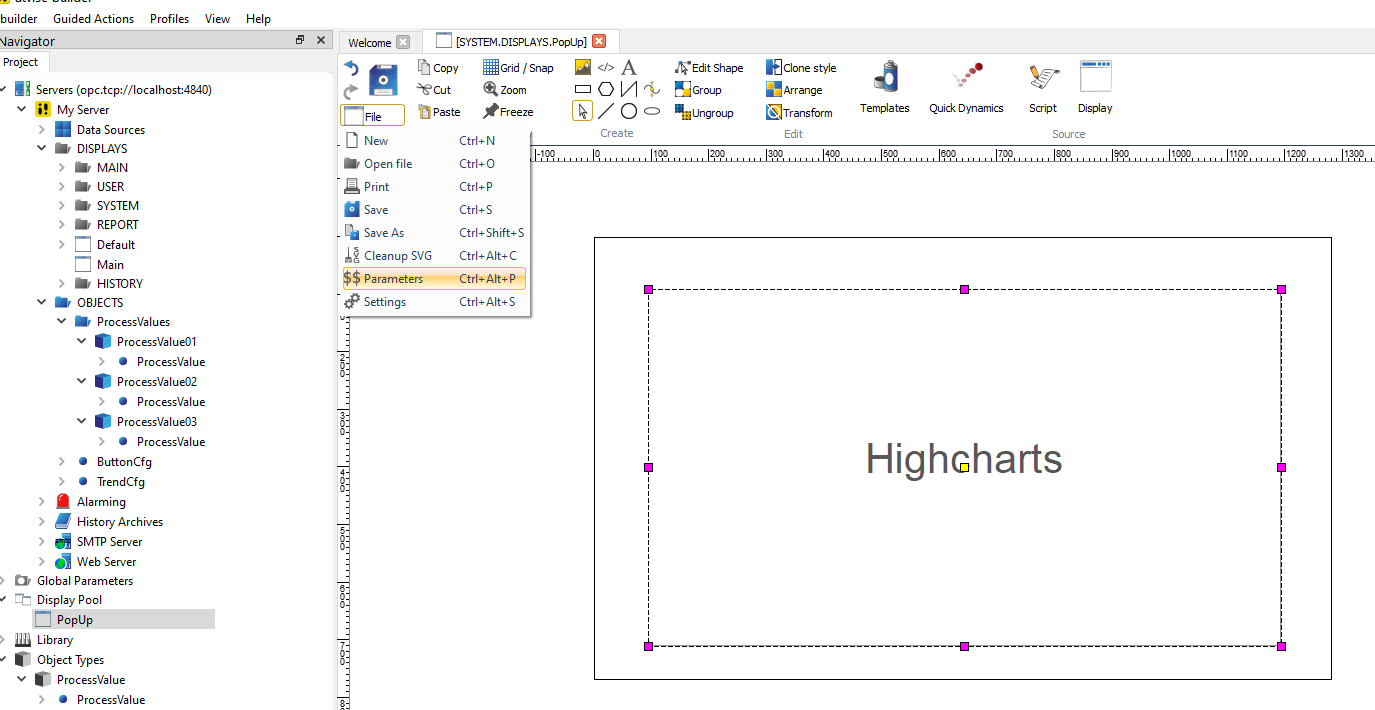Viewport: 1375px width, 710px height.
Task: Close the Welcome tab
Action: [x=403, y=42]
